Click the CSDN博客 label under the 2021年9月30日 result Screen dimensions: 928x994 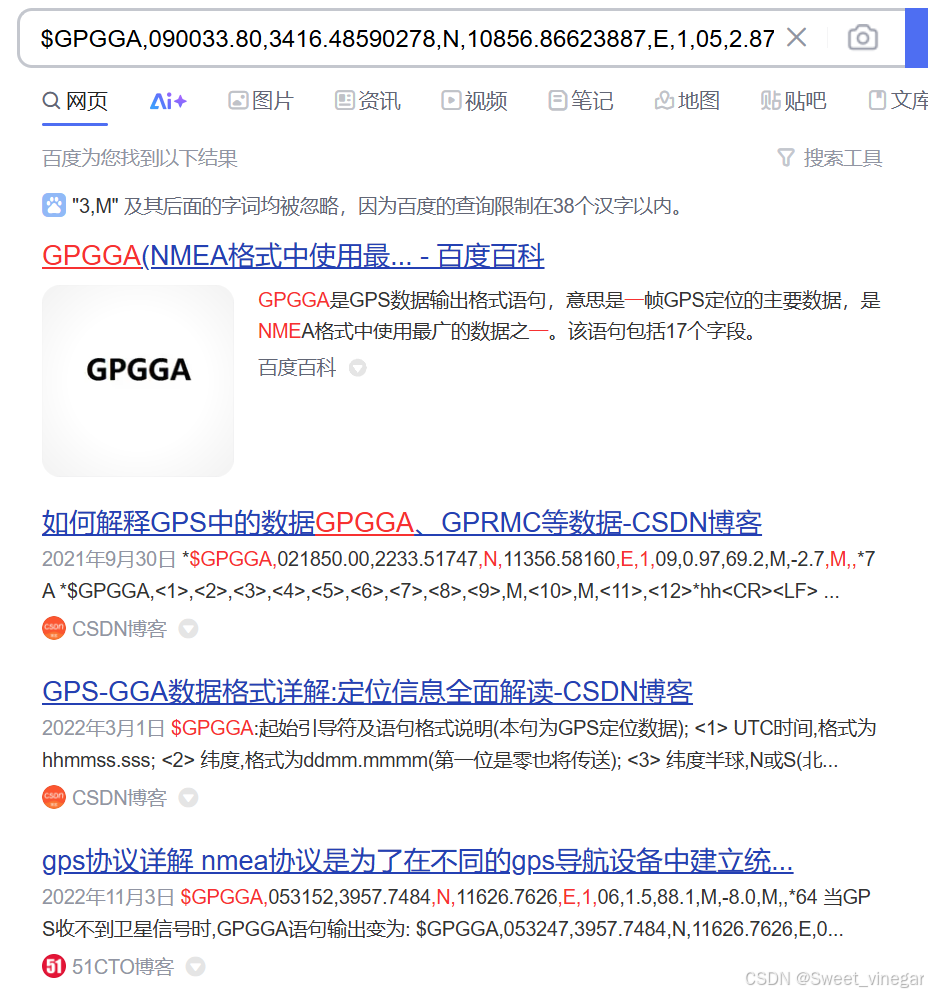[x=119, y=628]
